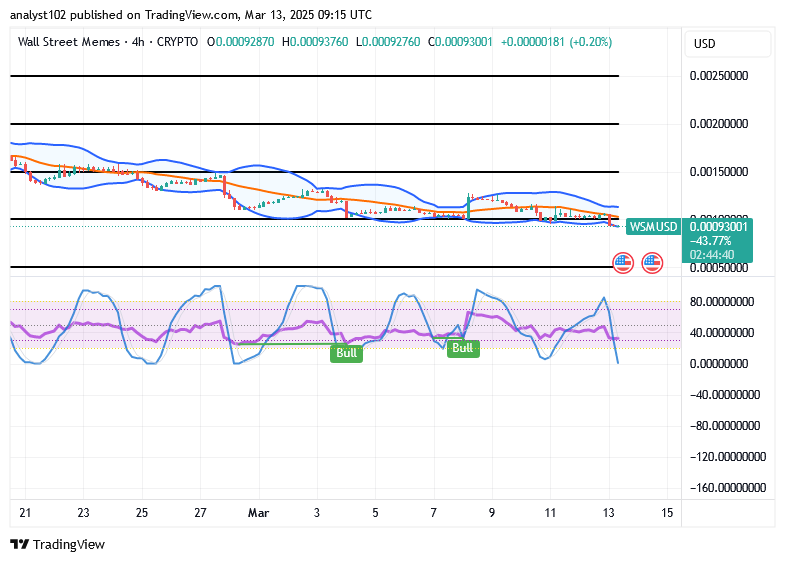Click date label 13 on the time axis

(609, 512)
